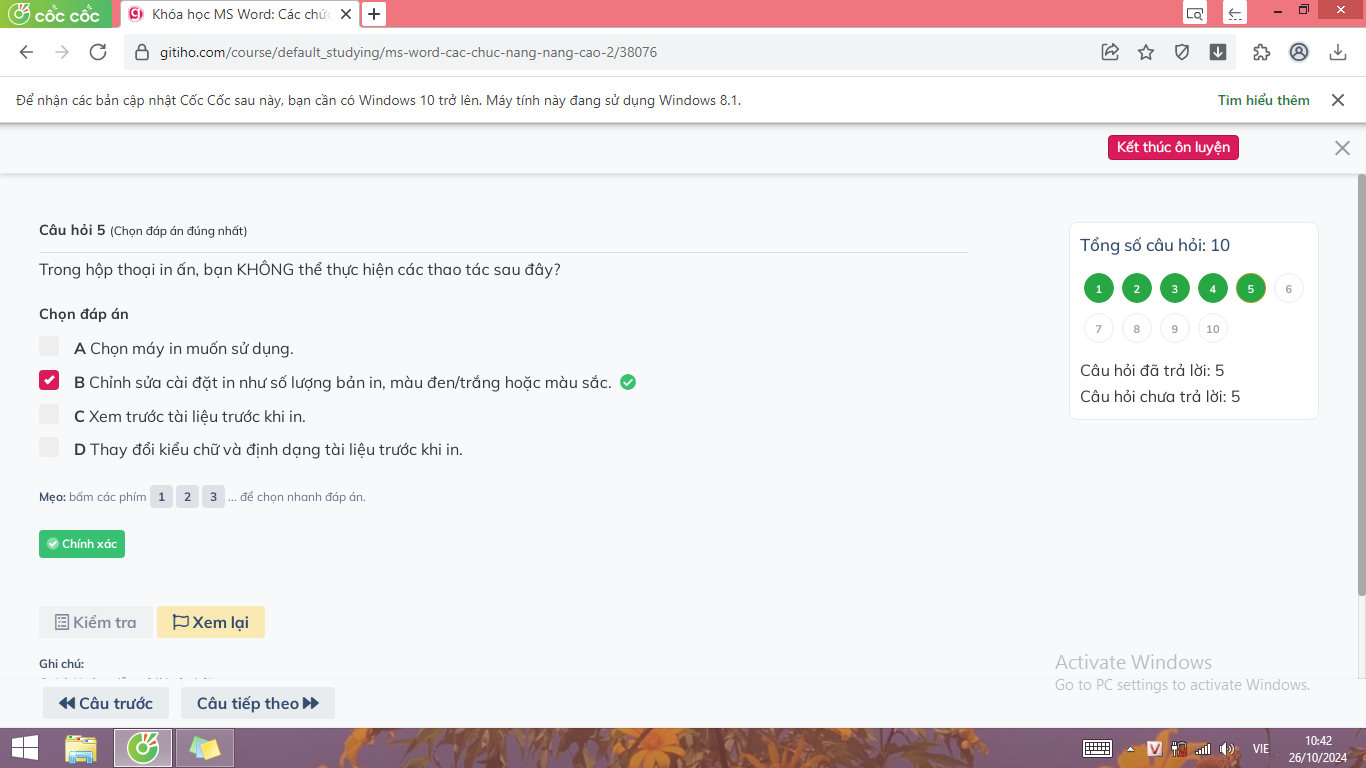The width and height of the screenshot is (1366, 768).
Task: Check answer D Thay đổi kiểu chữ
Action: tap(49, 447)
